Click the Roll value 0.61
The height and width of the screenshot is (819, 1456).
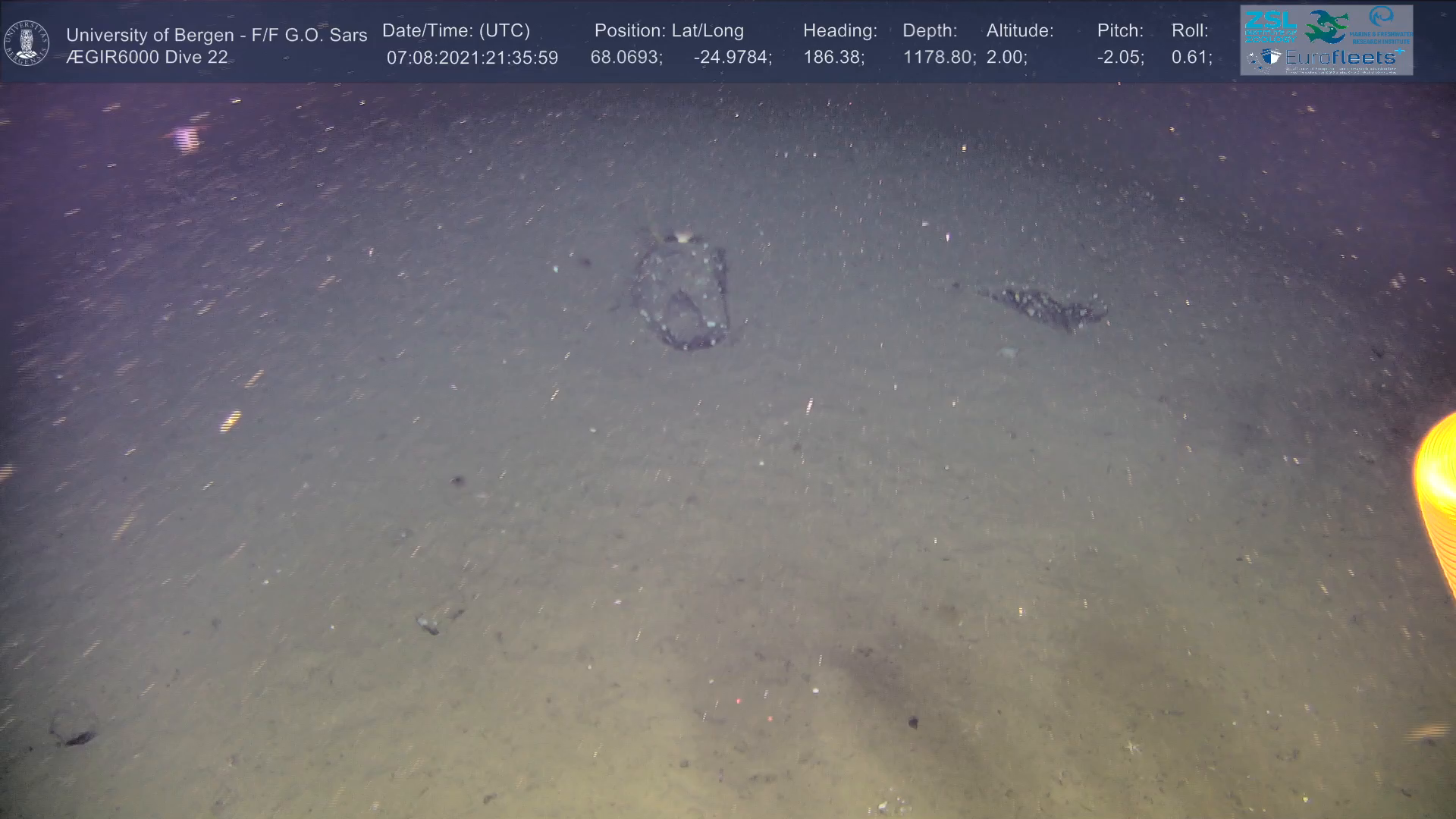1191,58
